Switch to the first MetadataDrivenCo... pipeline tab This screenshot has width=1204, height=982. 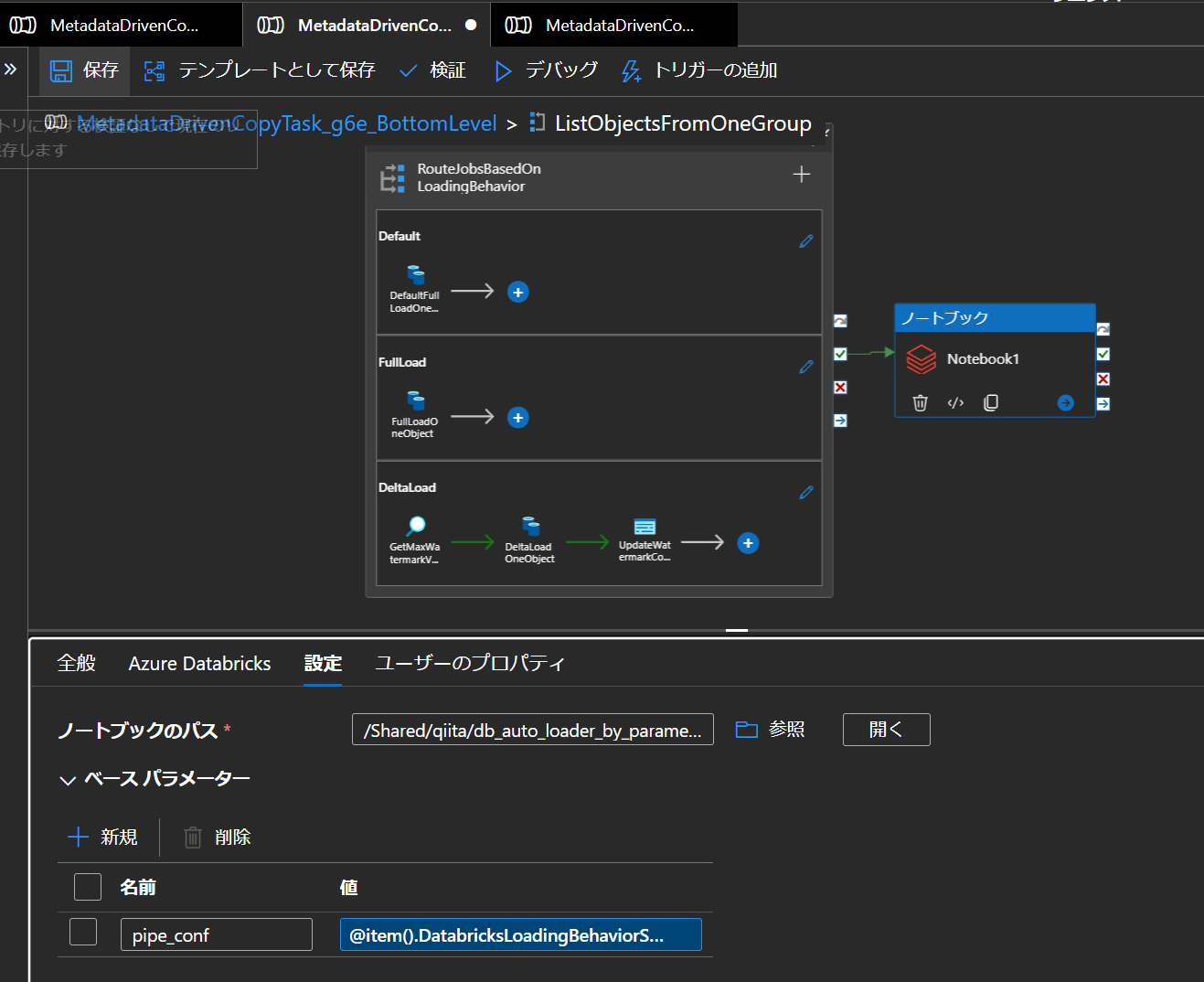(x=121, y=25)
